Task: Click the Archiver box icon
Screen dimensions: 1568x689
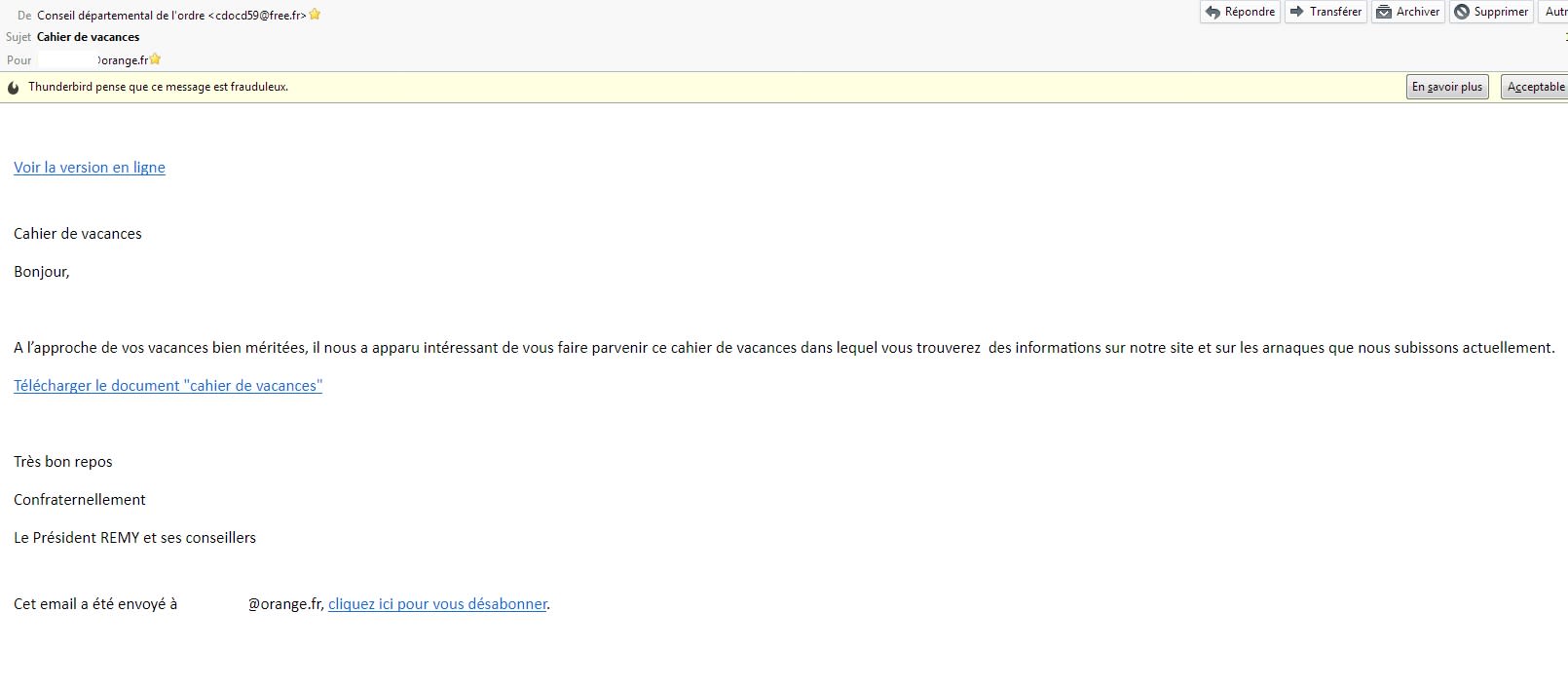Action: click(x=1383, y=12)
